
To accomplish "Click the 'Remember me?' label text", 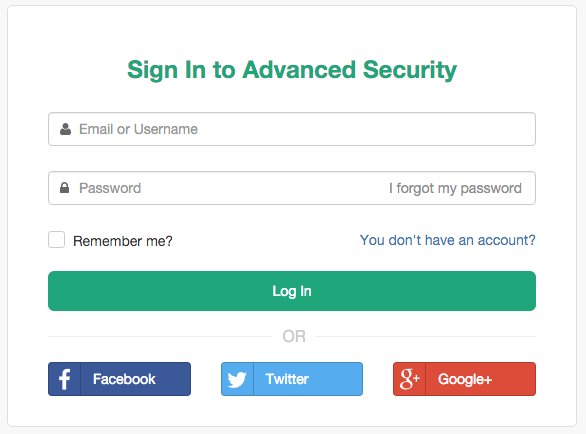I will [123, 241].
